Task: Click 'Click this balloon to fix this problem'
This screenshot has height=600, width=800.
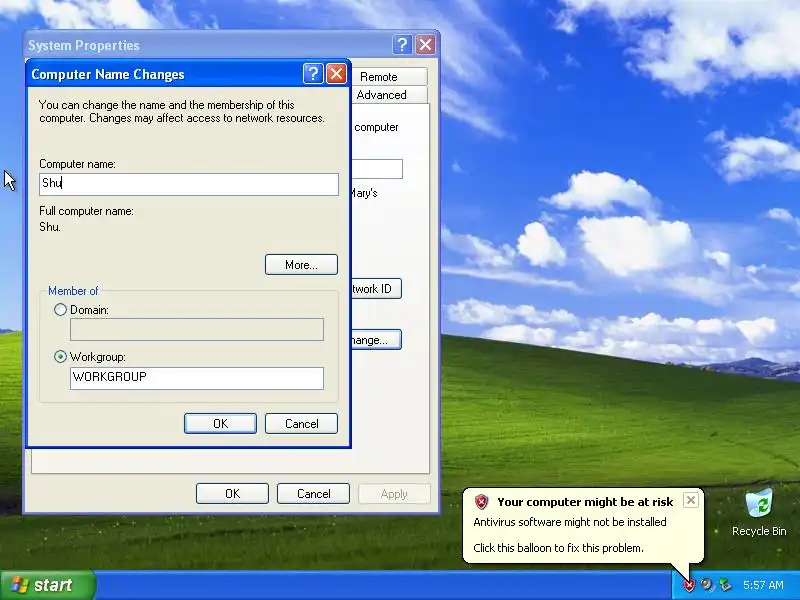Action: click(x=558, y=548)
